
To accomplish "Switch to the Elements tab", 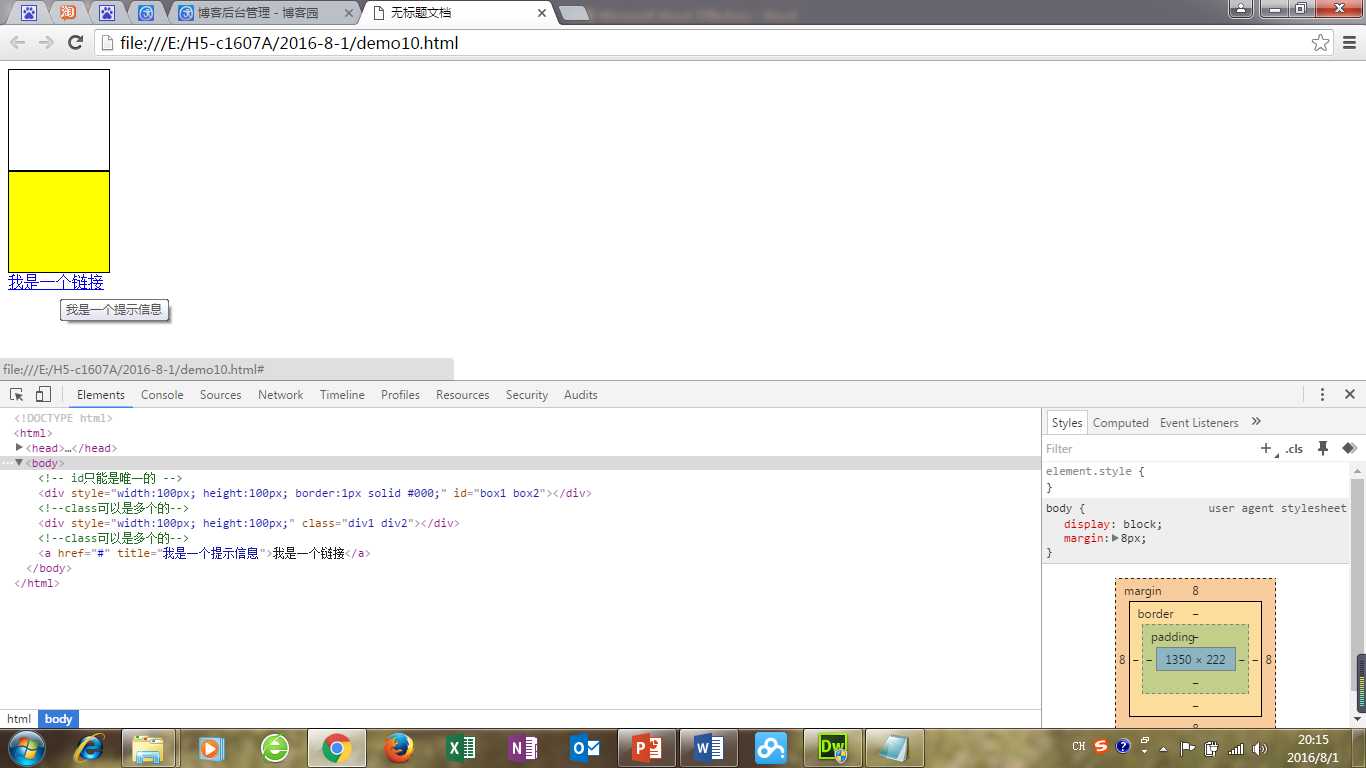I will pos(101,395).
